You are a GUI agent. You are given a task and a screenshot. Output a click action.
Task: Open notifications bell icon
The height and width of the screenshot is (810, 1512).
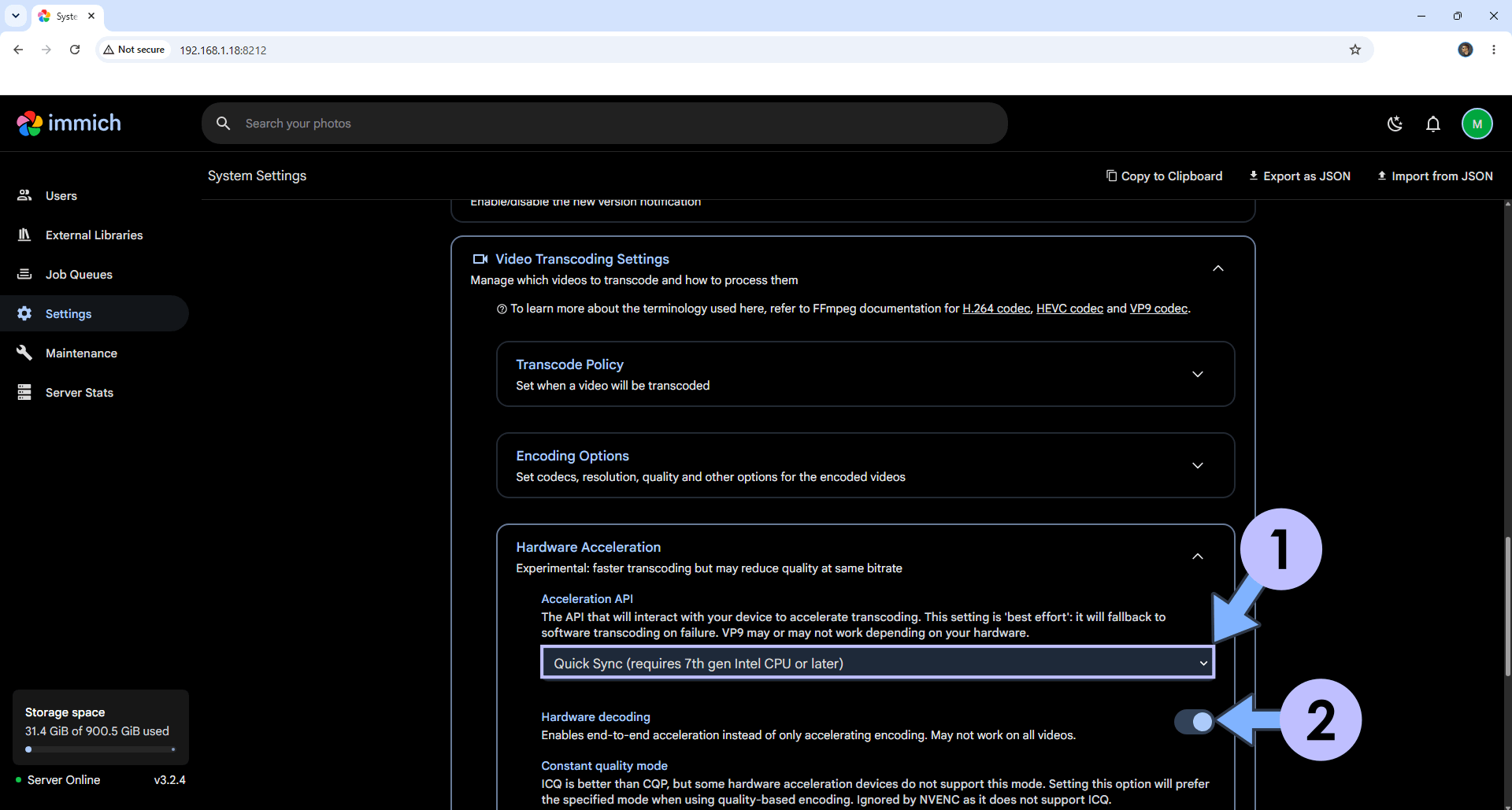click(x=1433, y=124)
